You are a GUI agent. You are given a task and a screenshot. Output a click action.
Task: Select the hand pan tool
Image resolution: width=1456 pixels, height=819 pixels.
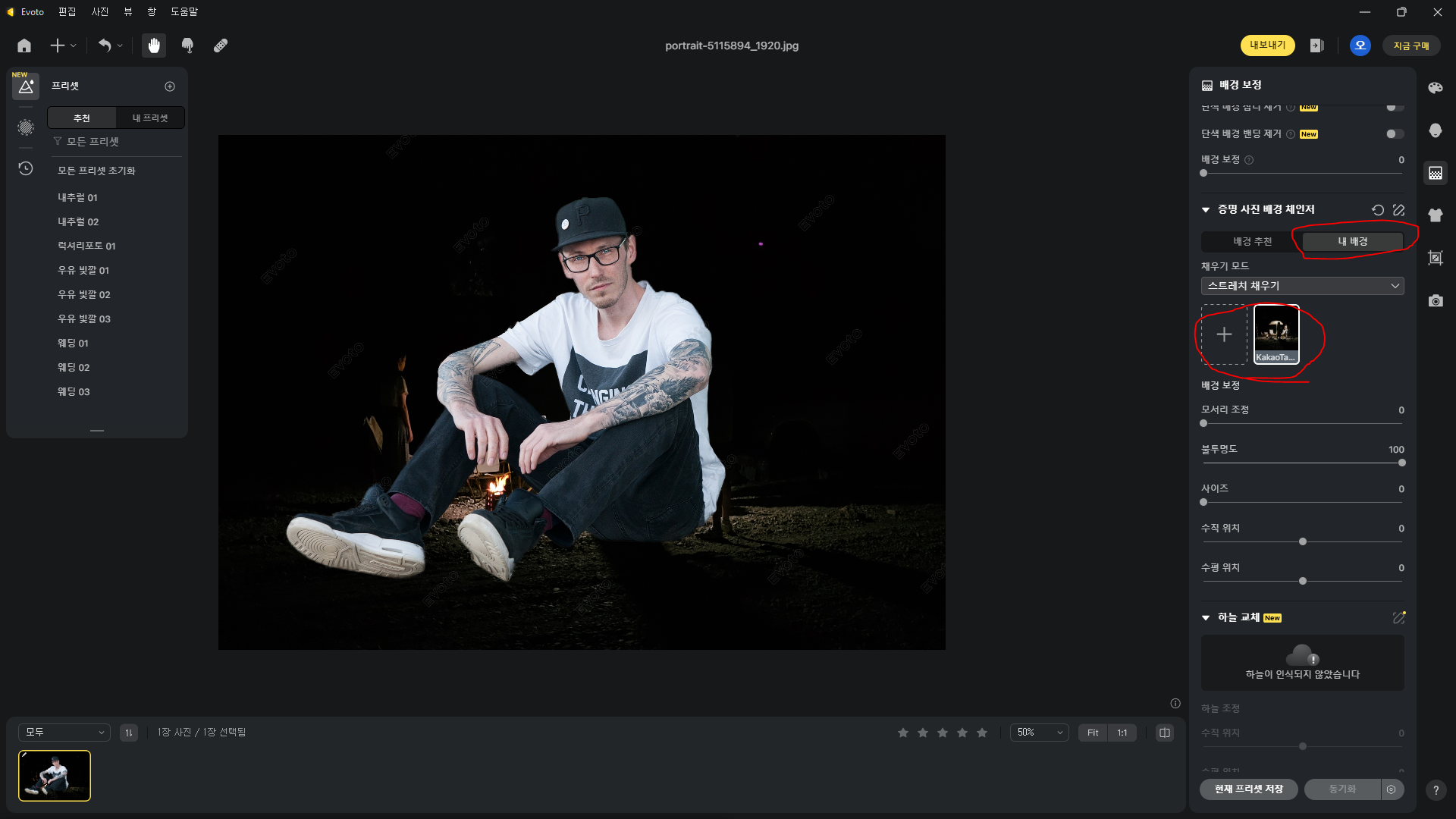coord(154,45)
